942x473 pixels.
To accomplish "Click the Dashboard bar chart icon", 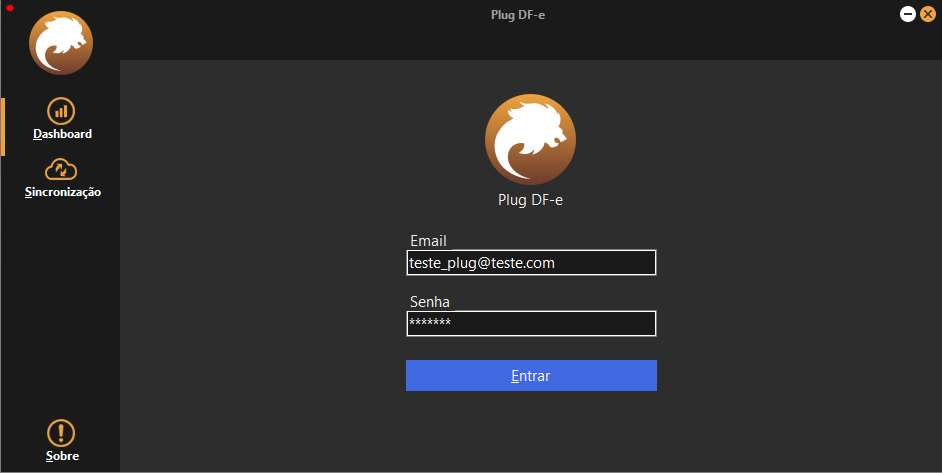I will [61, 111].
